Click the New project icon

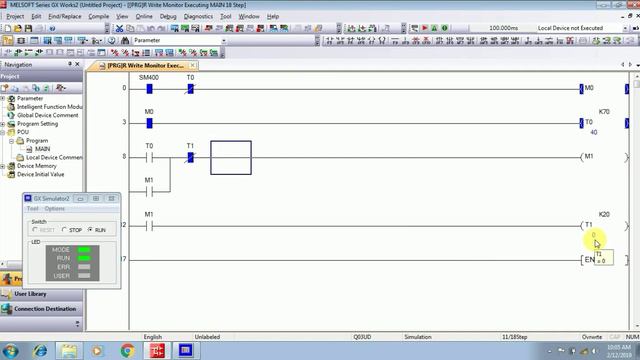click(x=7, y=28)
